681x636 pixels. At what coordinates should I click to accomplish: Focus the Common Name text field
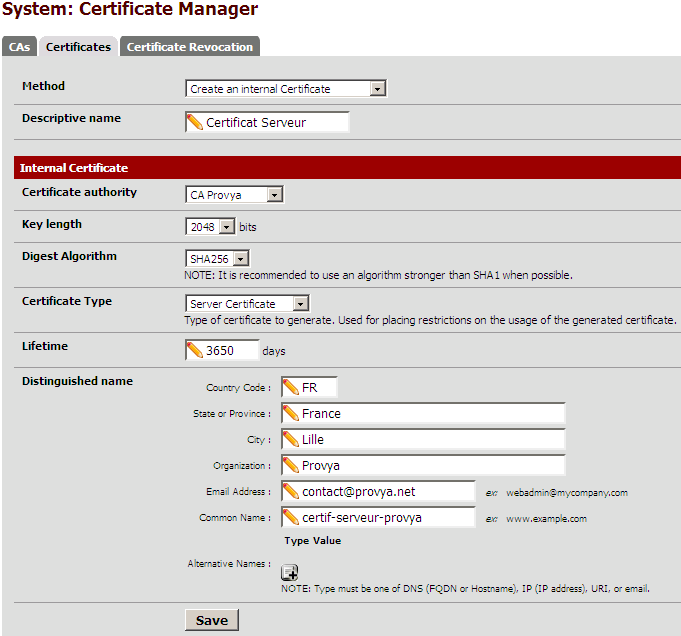378,517
